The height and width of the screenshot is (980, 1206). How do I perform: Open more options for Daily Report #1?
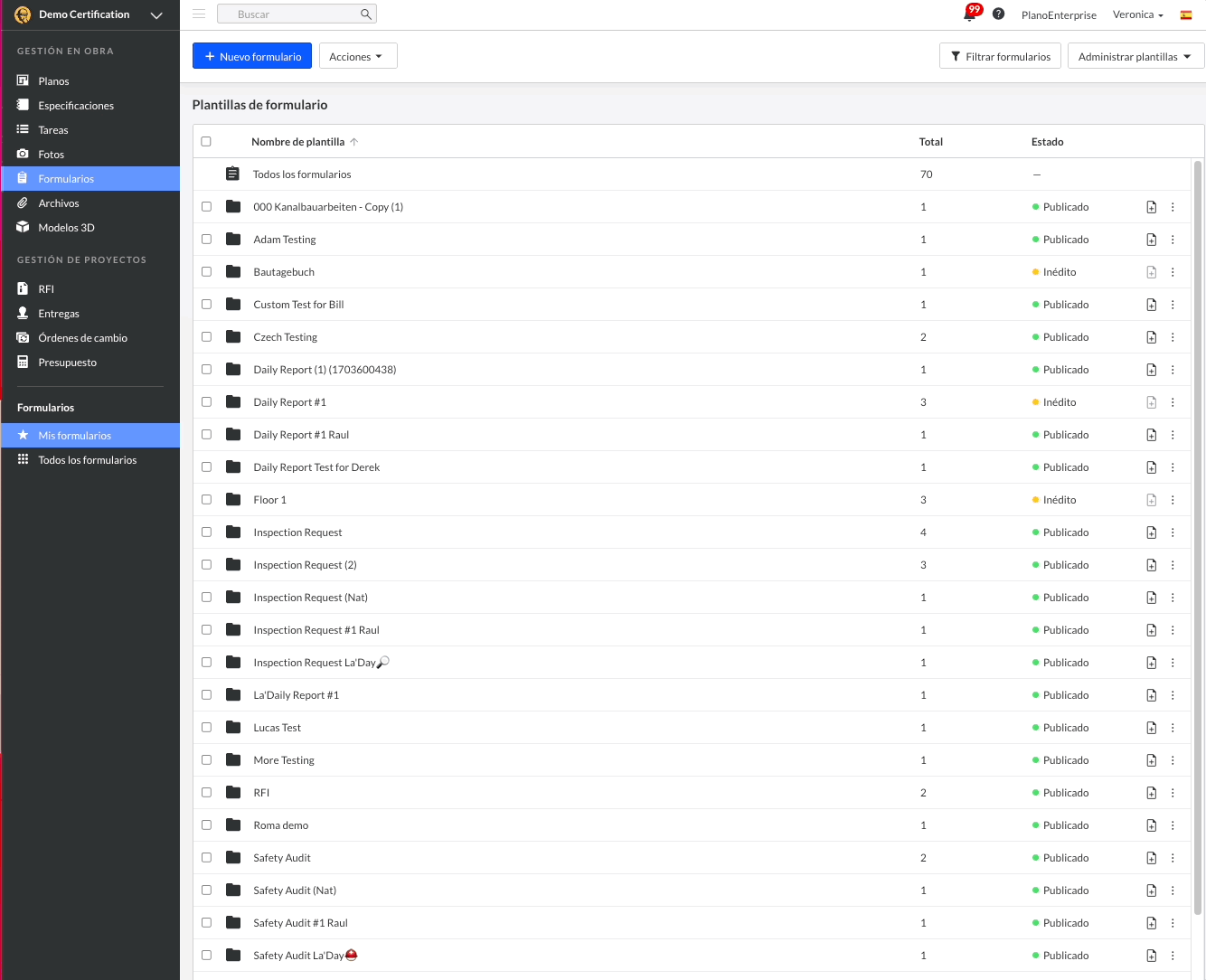pos(1173,402)
